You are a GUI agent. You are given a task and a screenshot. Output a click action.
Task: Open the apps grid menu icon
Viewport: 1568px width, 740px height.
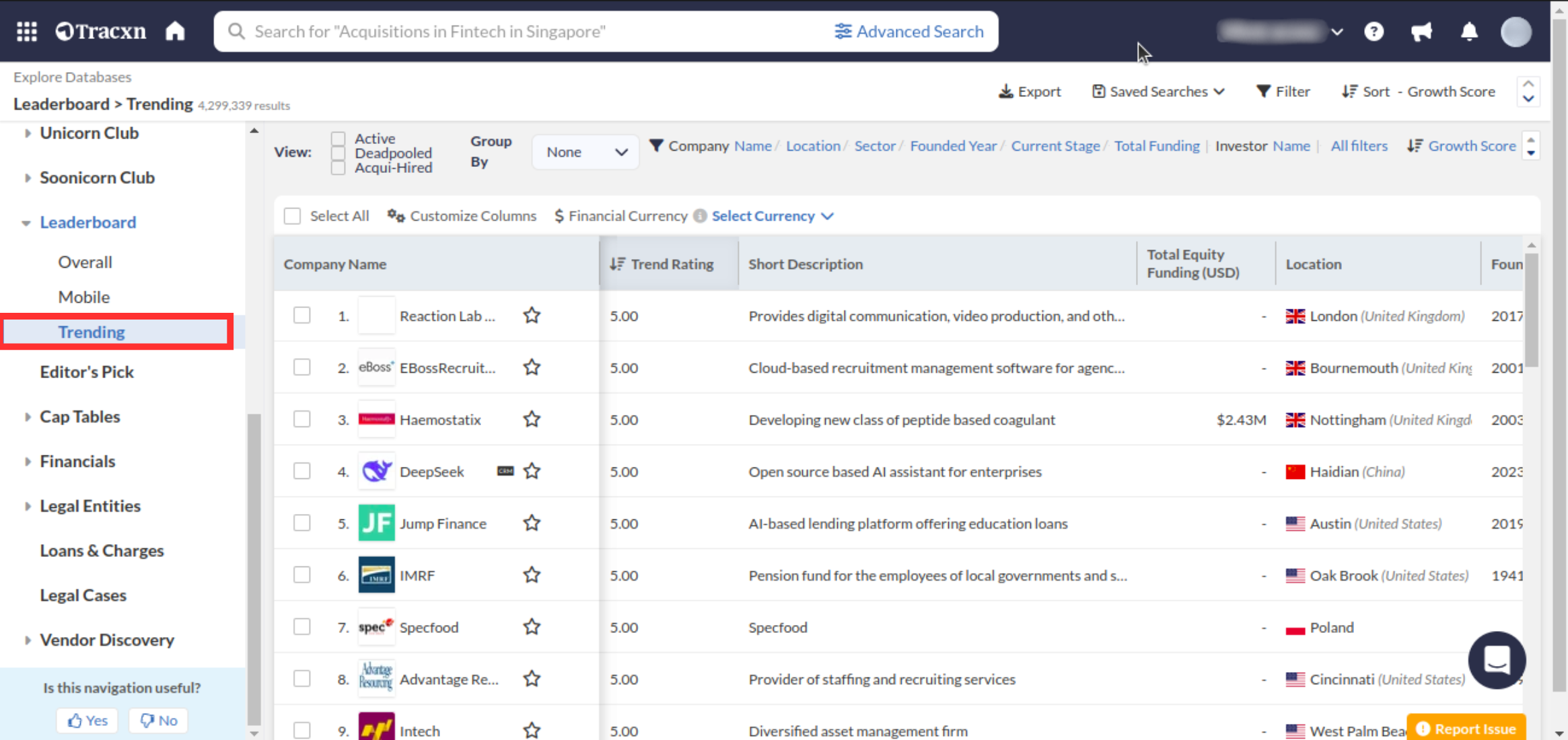pyautogui.click(x=27, y=32)
